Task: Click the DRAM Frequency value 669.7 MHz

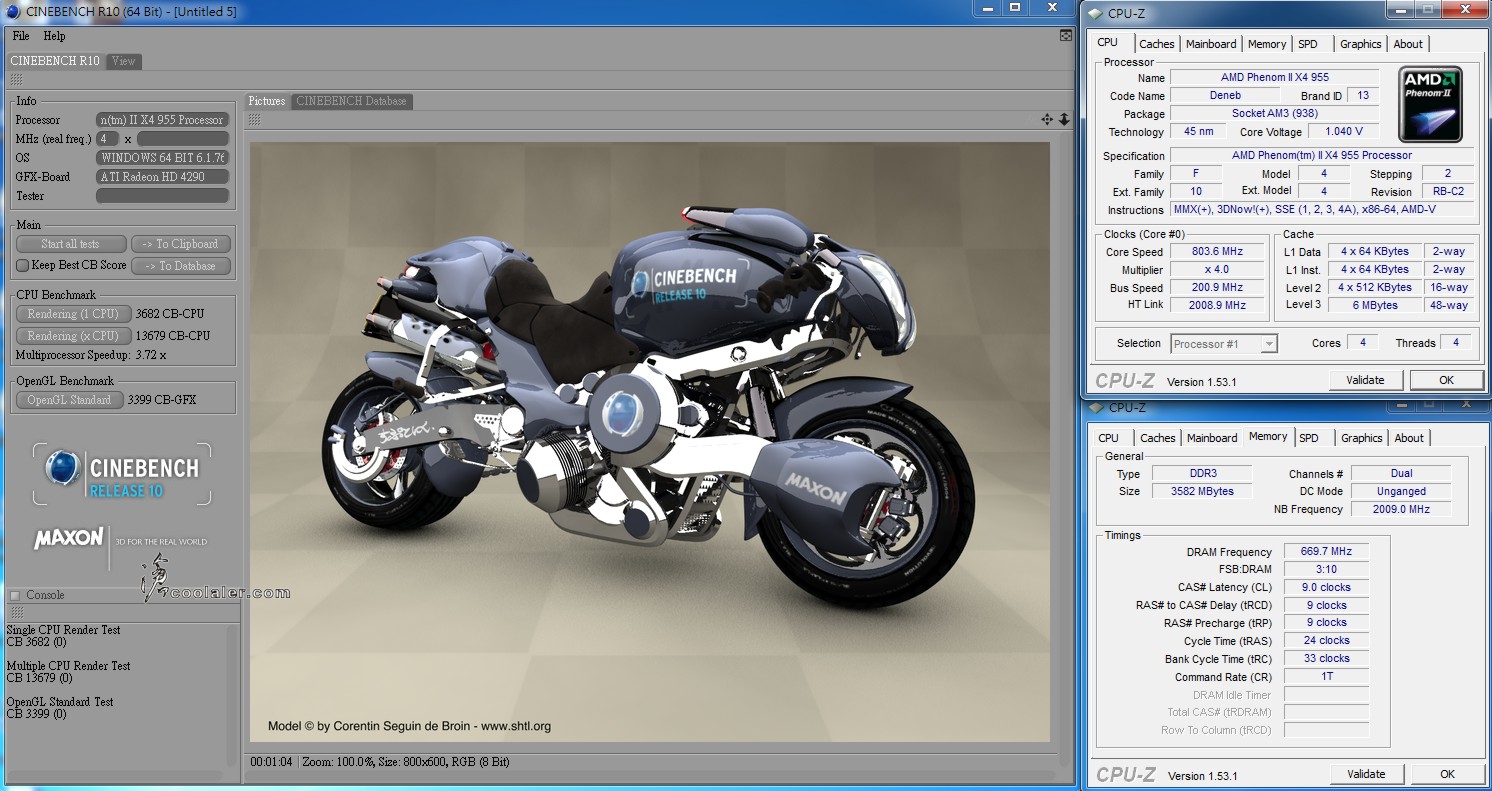Action: pyautogui.click(x=1326, y=552)
